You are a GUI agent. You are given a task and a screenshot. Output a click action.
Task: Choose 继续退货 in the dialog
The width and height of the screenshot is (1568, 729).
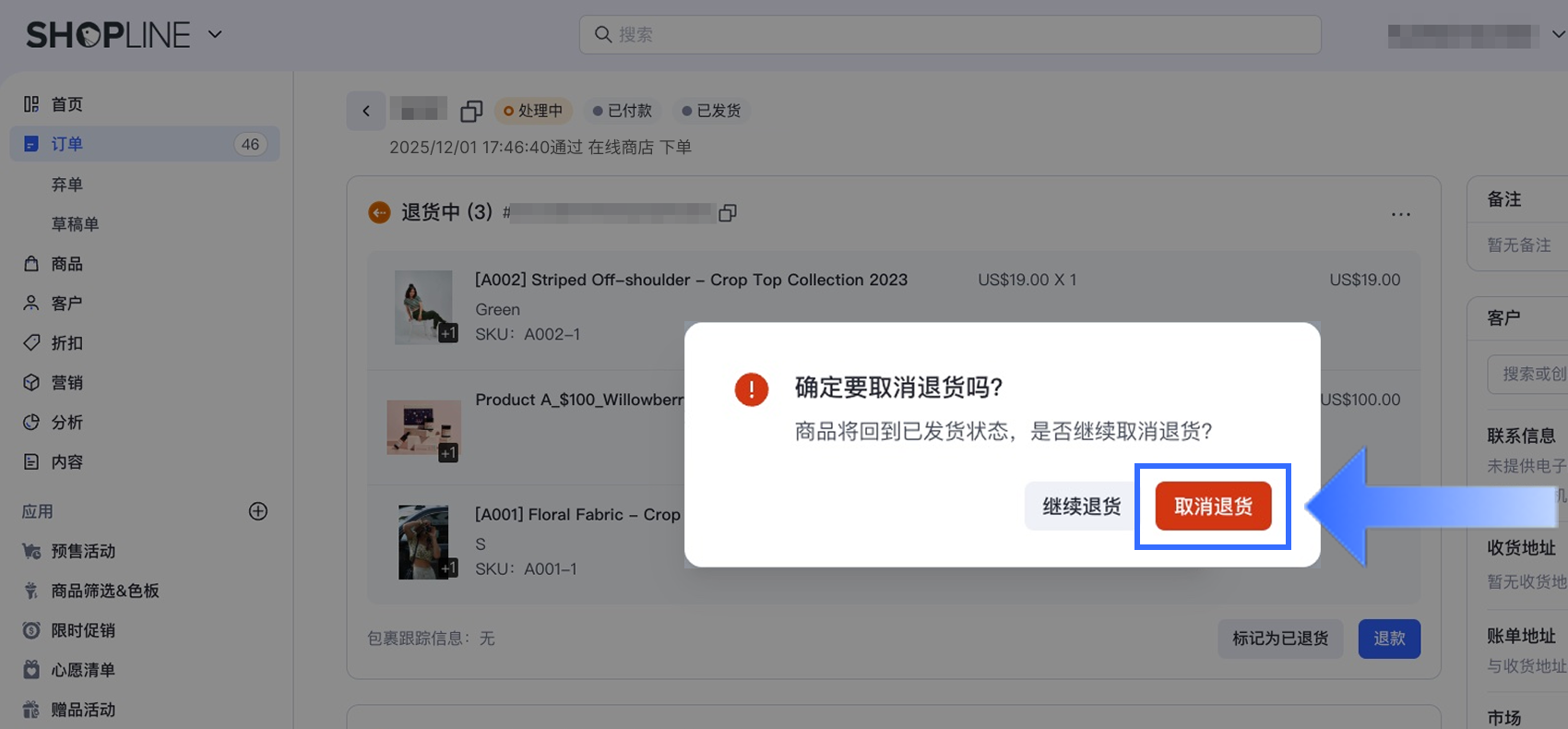(x=1082, y=507)
